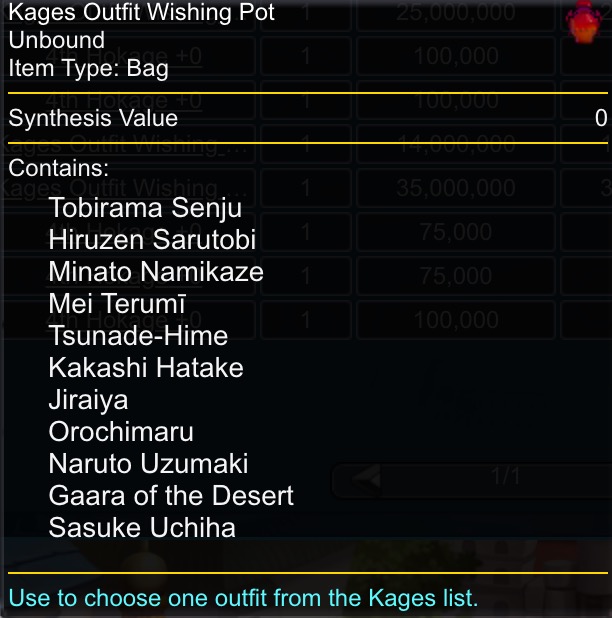Pick Minato Namikaze in the outfit list
This screenshot has height=618, width=612.
pyautogui.click(x=156, y=272)
